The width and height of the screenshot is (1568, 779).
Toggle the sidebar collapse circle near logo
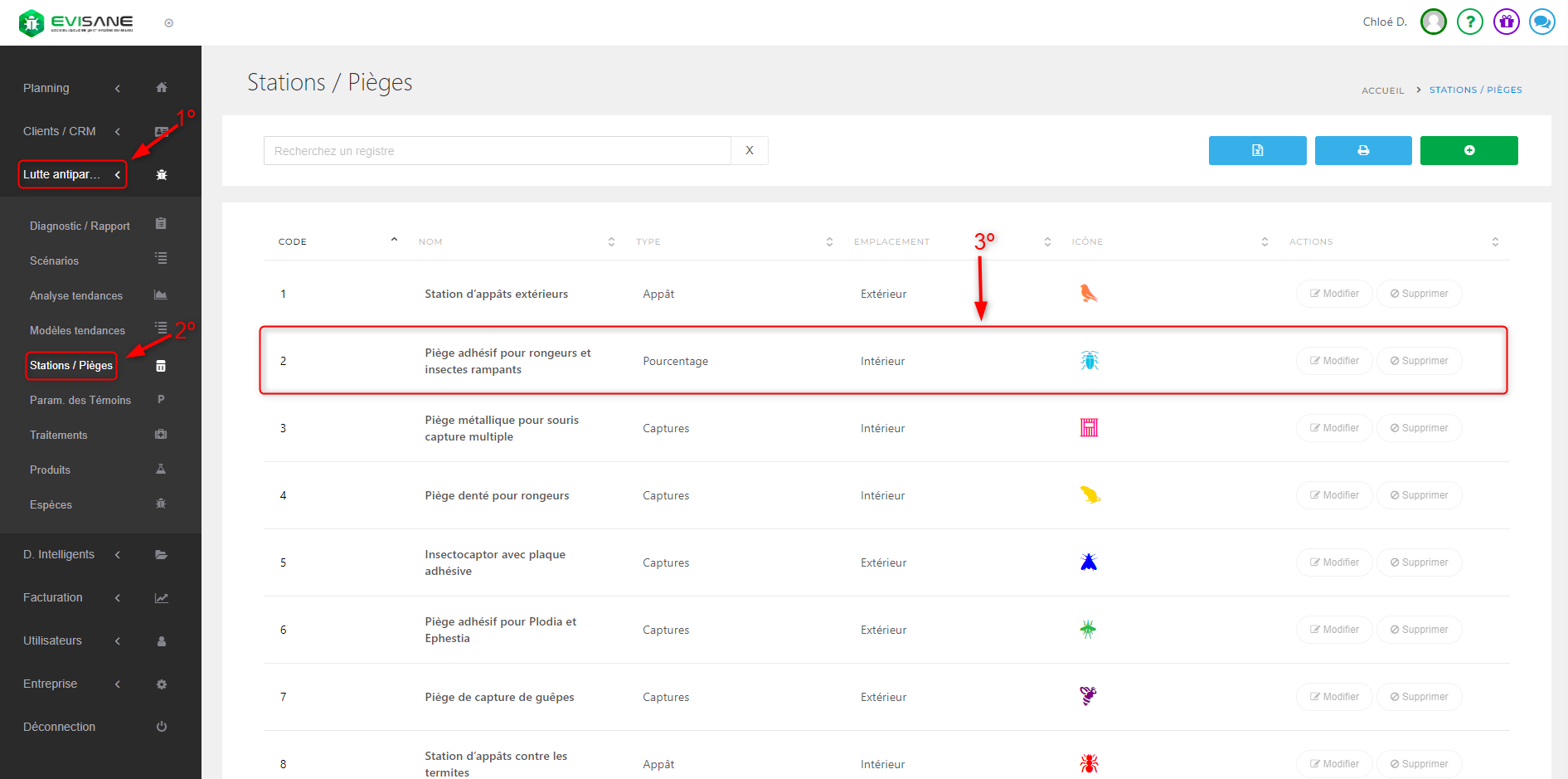169,23
